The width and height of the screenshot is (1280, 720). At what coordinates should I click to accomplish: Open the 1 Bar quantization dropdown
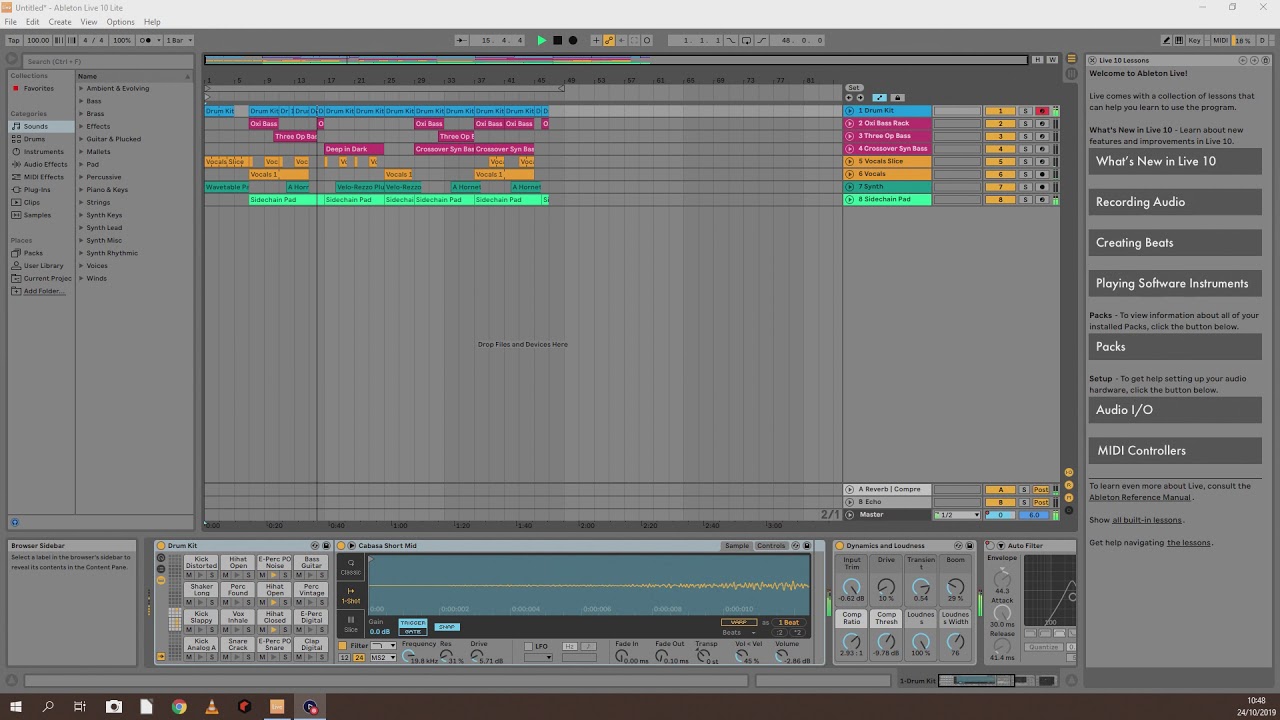pyautogui.click(x=177, y=40)
